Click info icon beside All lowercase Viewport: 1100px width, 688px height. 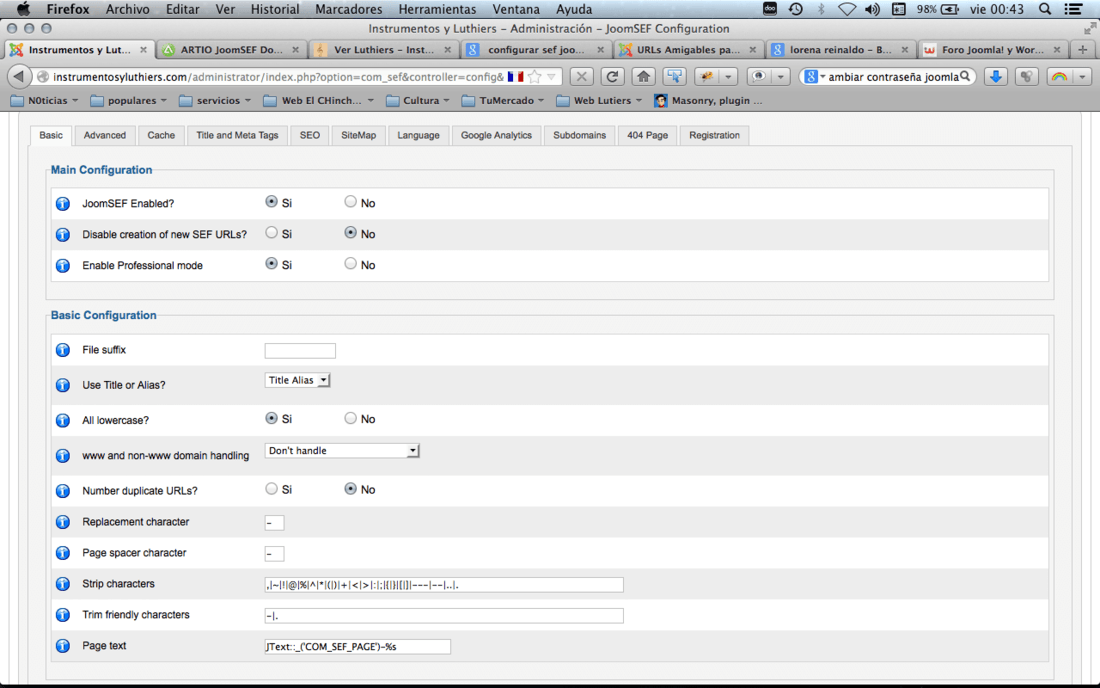(x=63, y=420)
